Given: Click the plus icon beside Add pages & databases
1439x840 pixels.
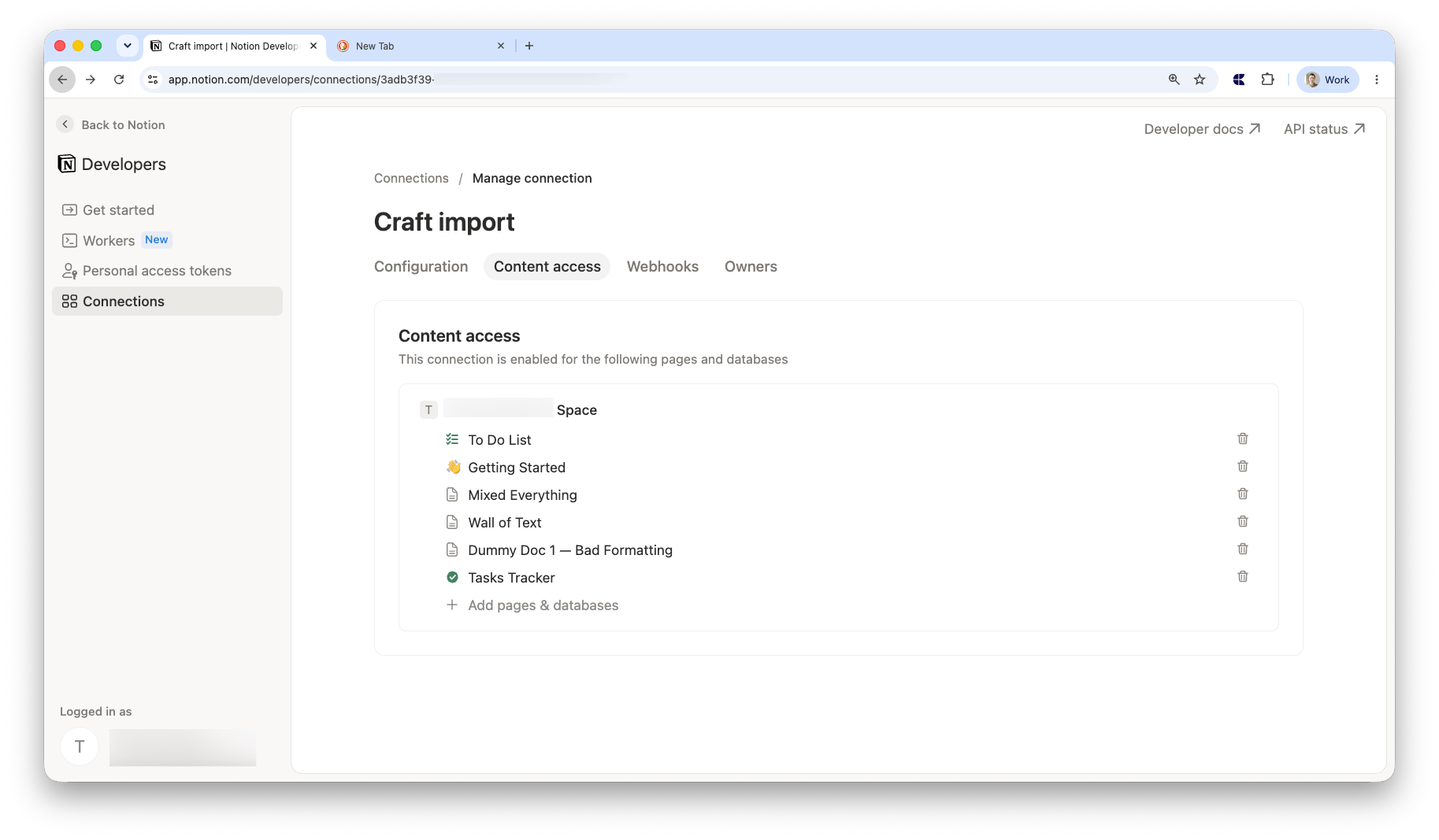Looking at the screenshot, I should (x=452, y=605).
